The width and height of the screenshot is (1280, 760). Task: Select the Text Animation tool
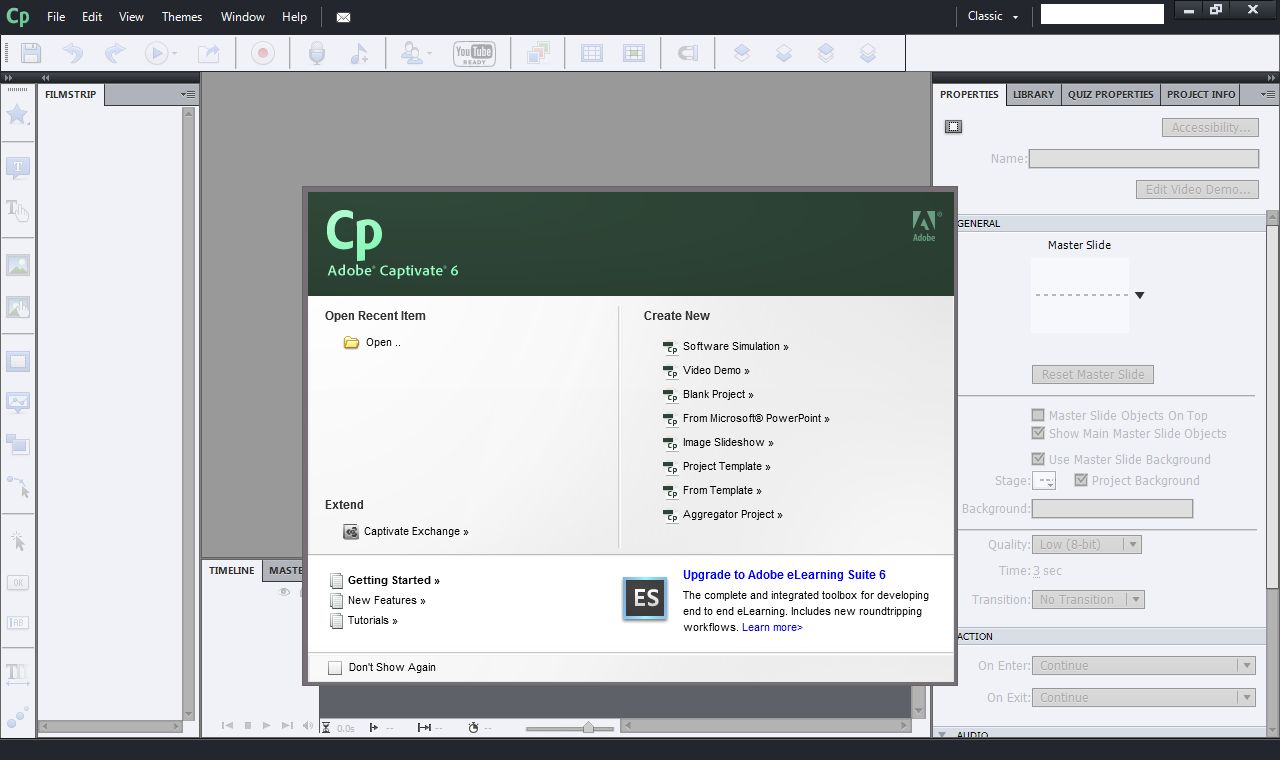pyautogui.click(x=18, y=672)
